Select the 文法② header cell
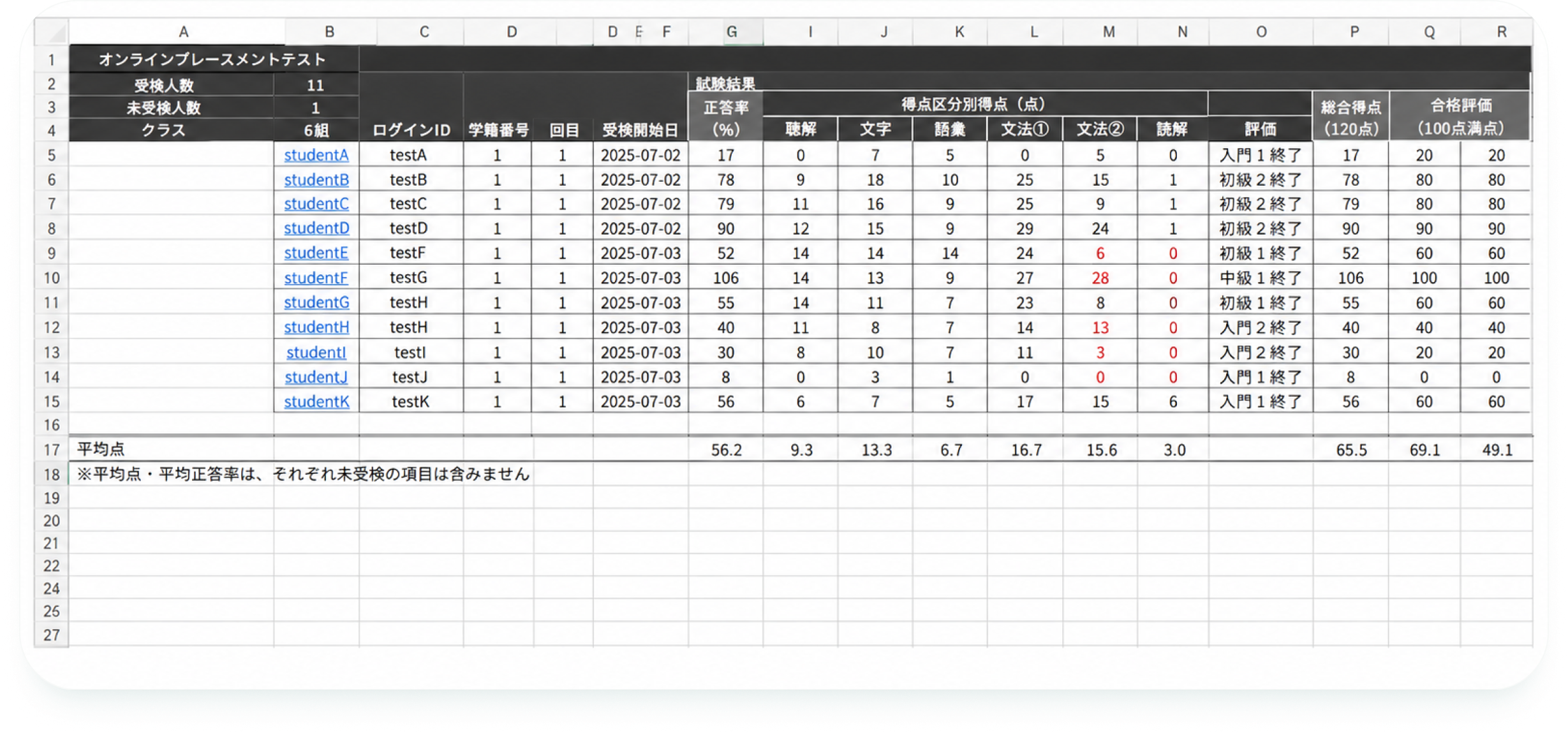This screenshot has width=1568, height=735. point(1100,130)
